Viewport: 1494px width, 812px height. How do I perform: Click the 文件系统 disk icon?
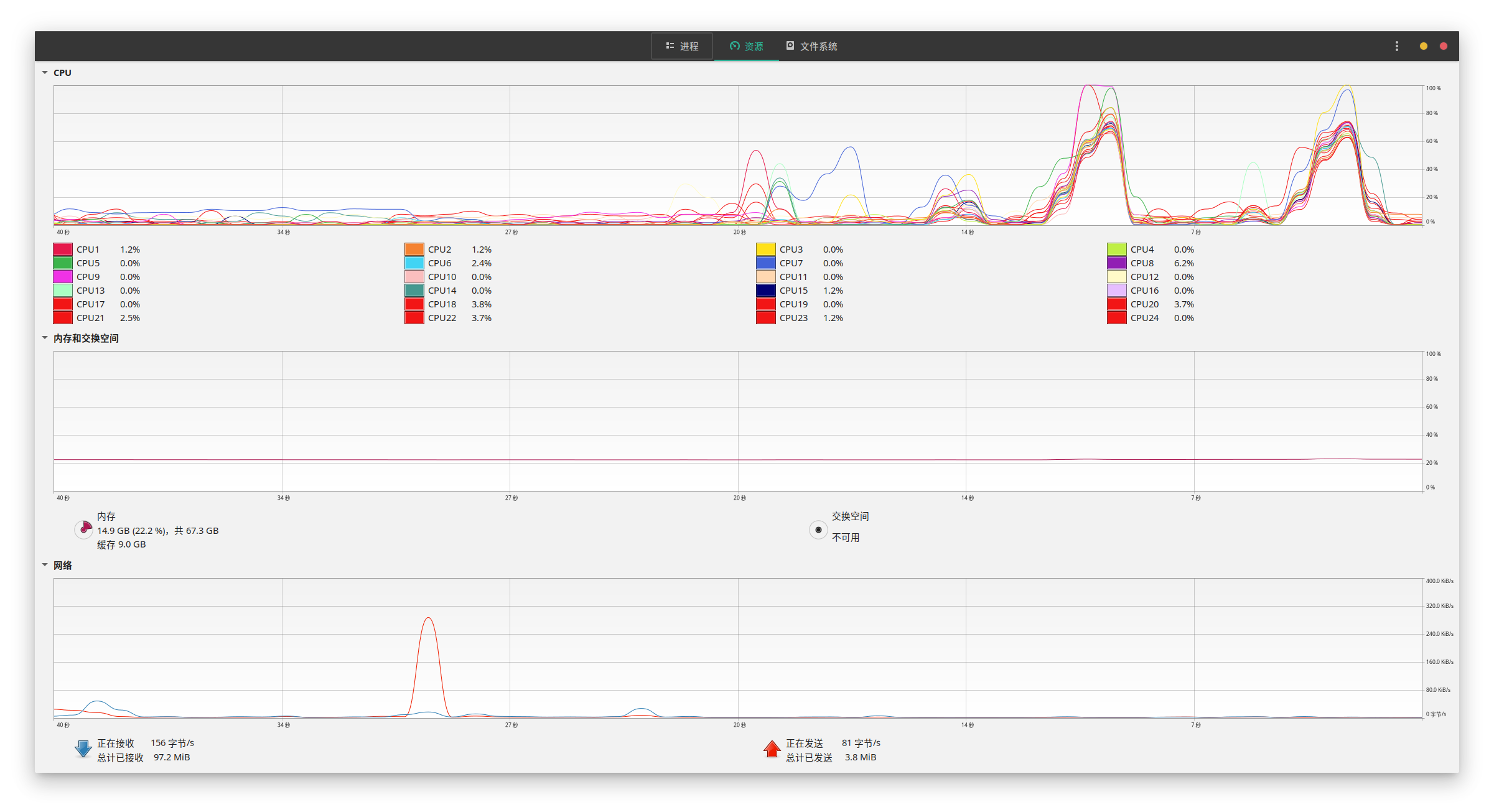tap(789, 45)
